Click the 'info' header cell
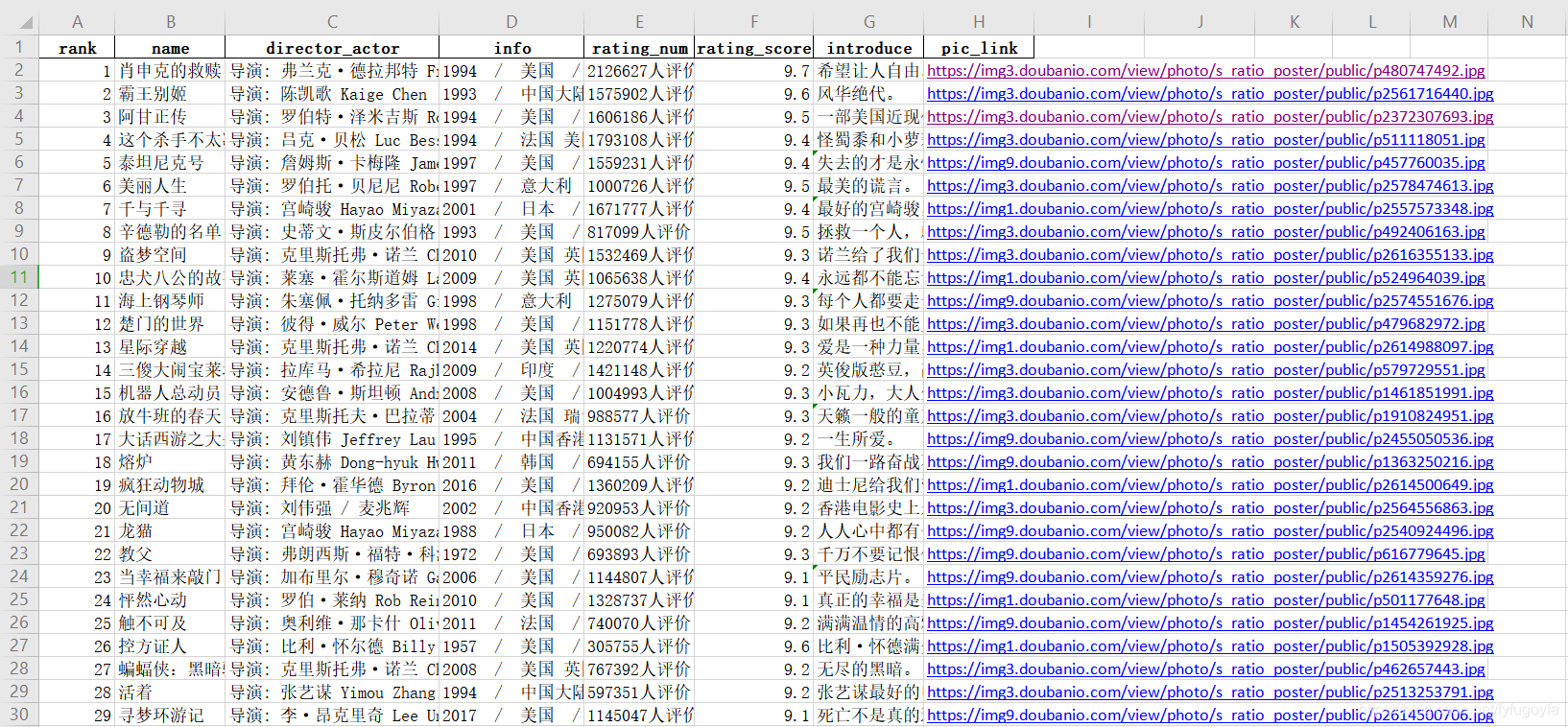The width and height of the screenshot is (1568, 727). click(511, 48)
